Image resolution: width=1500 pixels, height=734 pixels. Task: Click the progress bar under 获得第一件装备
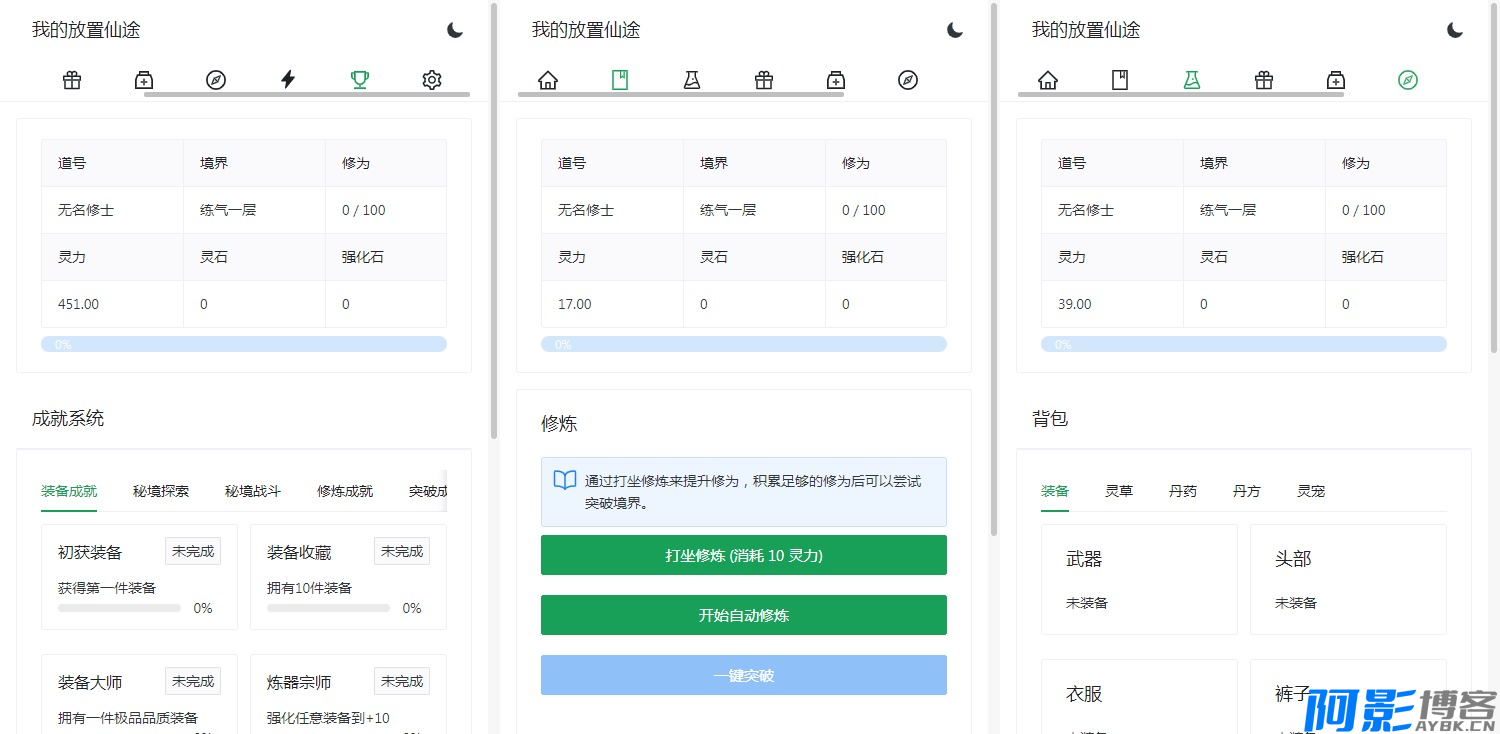(x=119, y=608)
